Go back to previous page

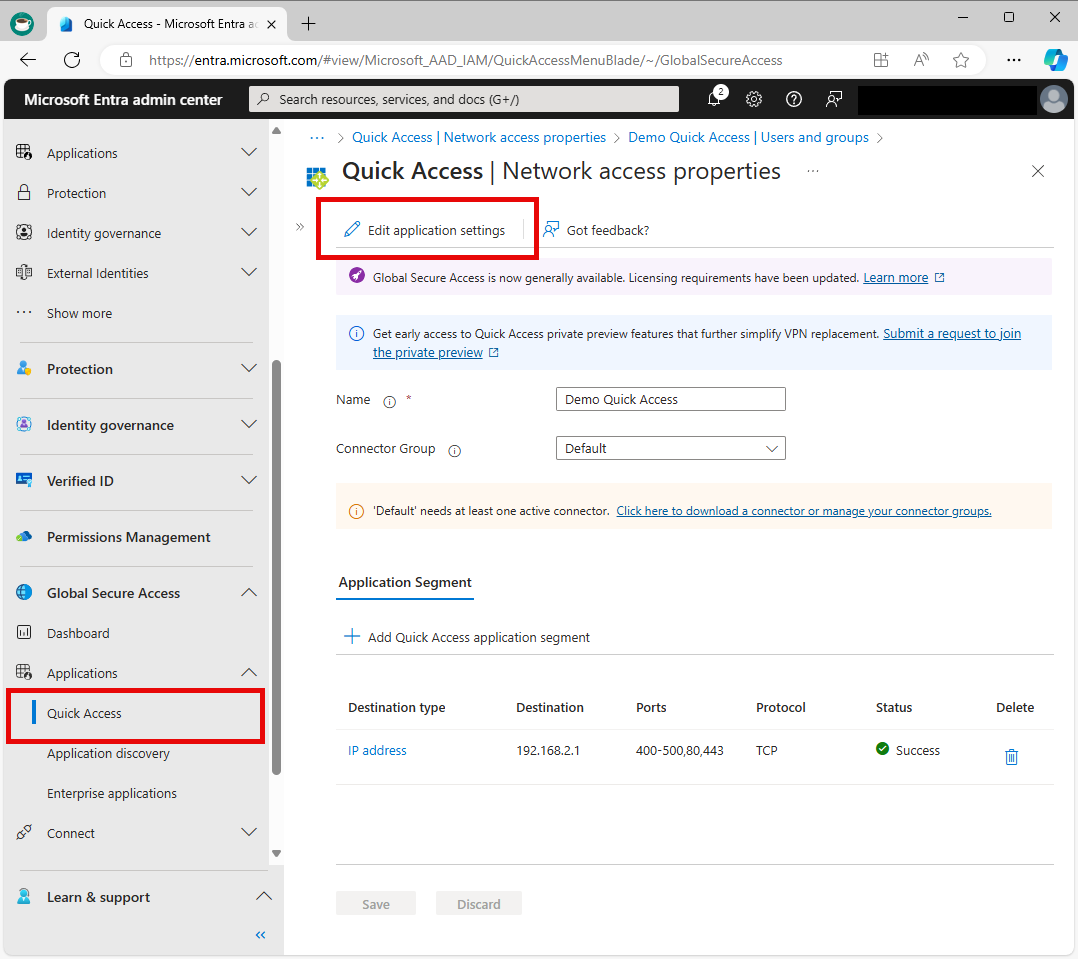(x=28, y=60)
